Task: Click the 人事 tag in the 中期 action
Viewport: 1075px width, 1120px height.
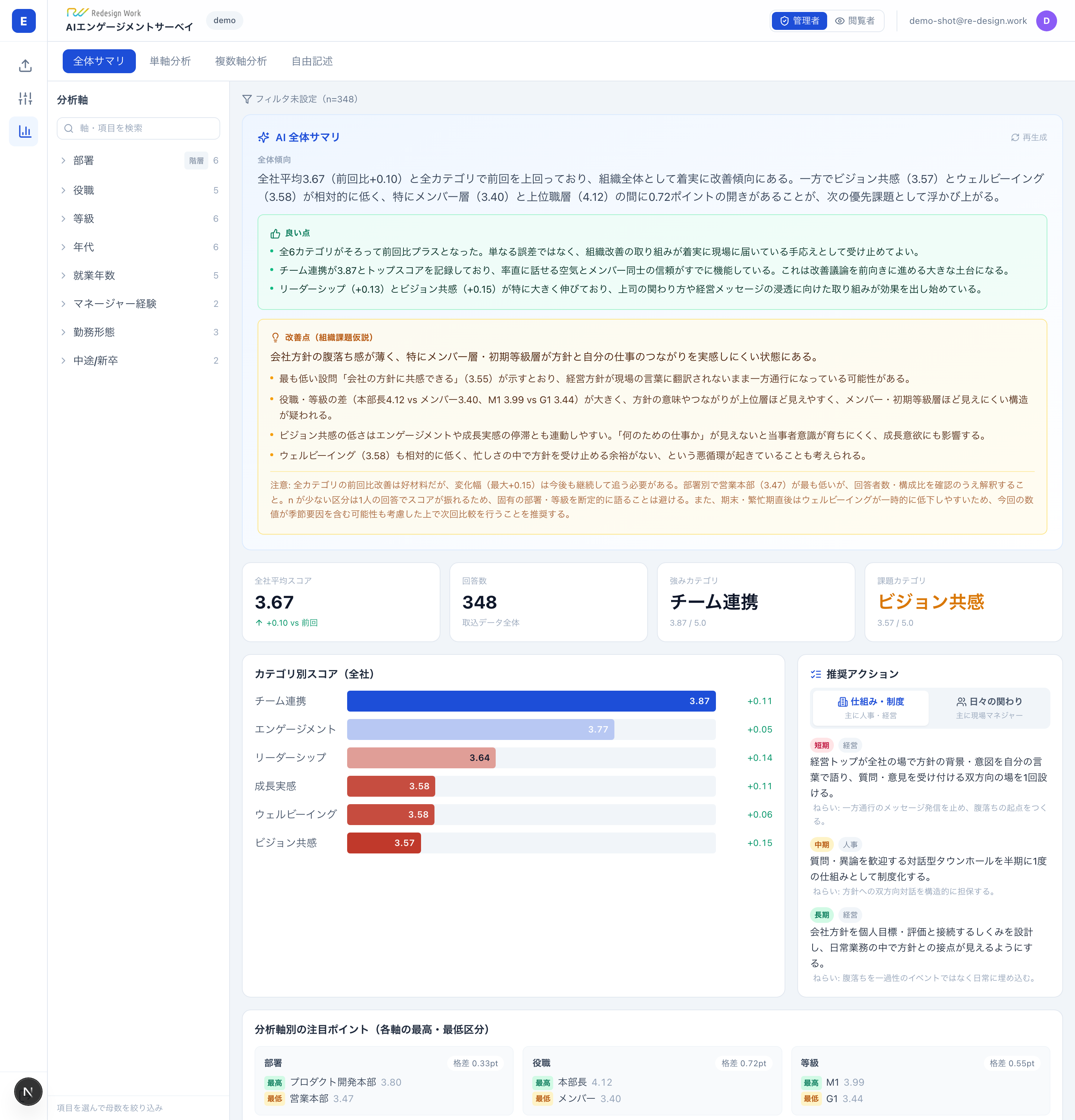Action: pos(850,844)
